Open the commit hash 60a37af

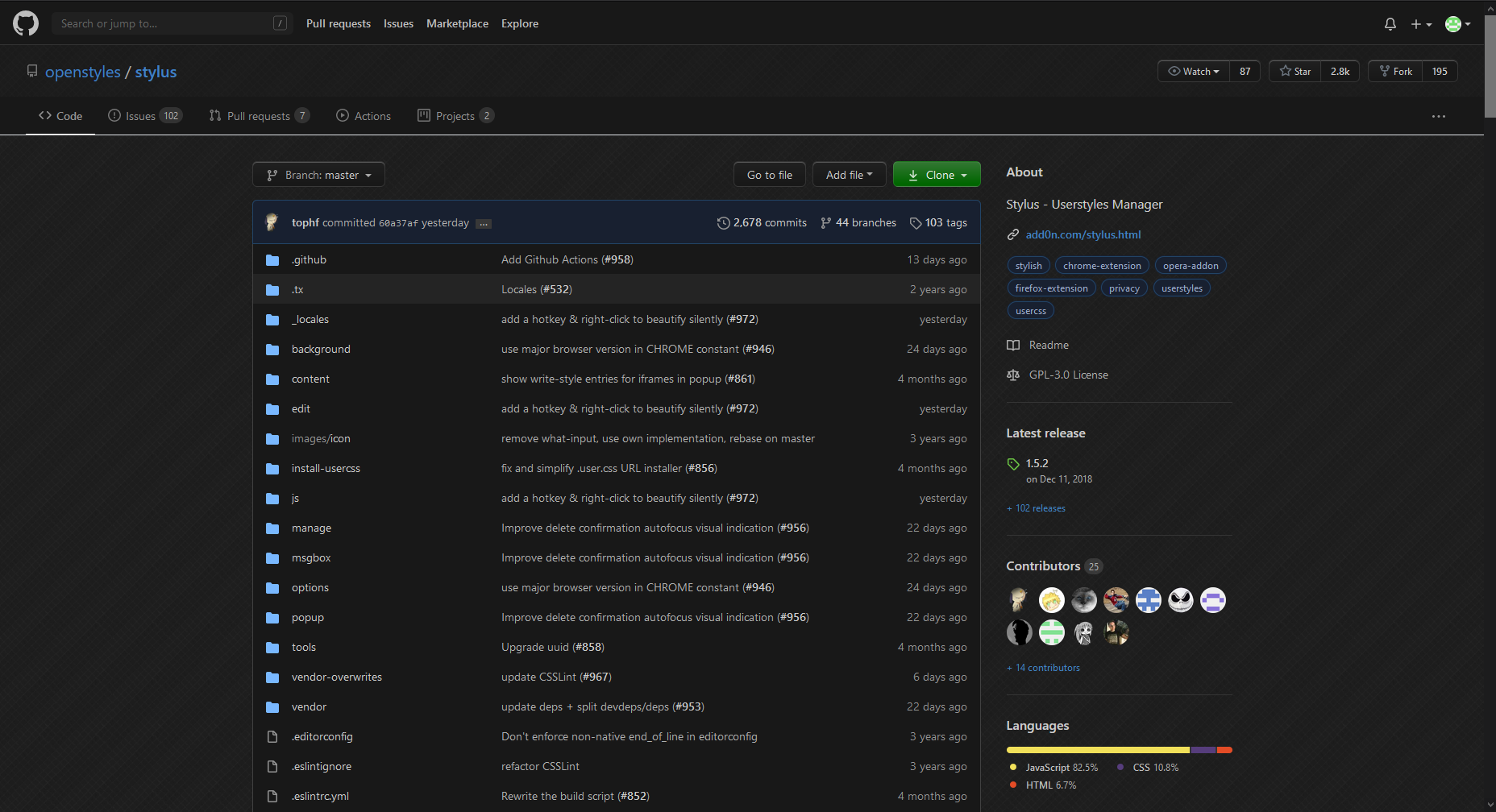point(398,223)
